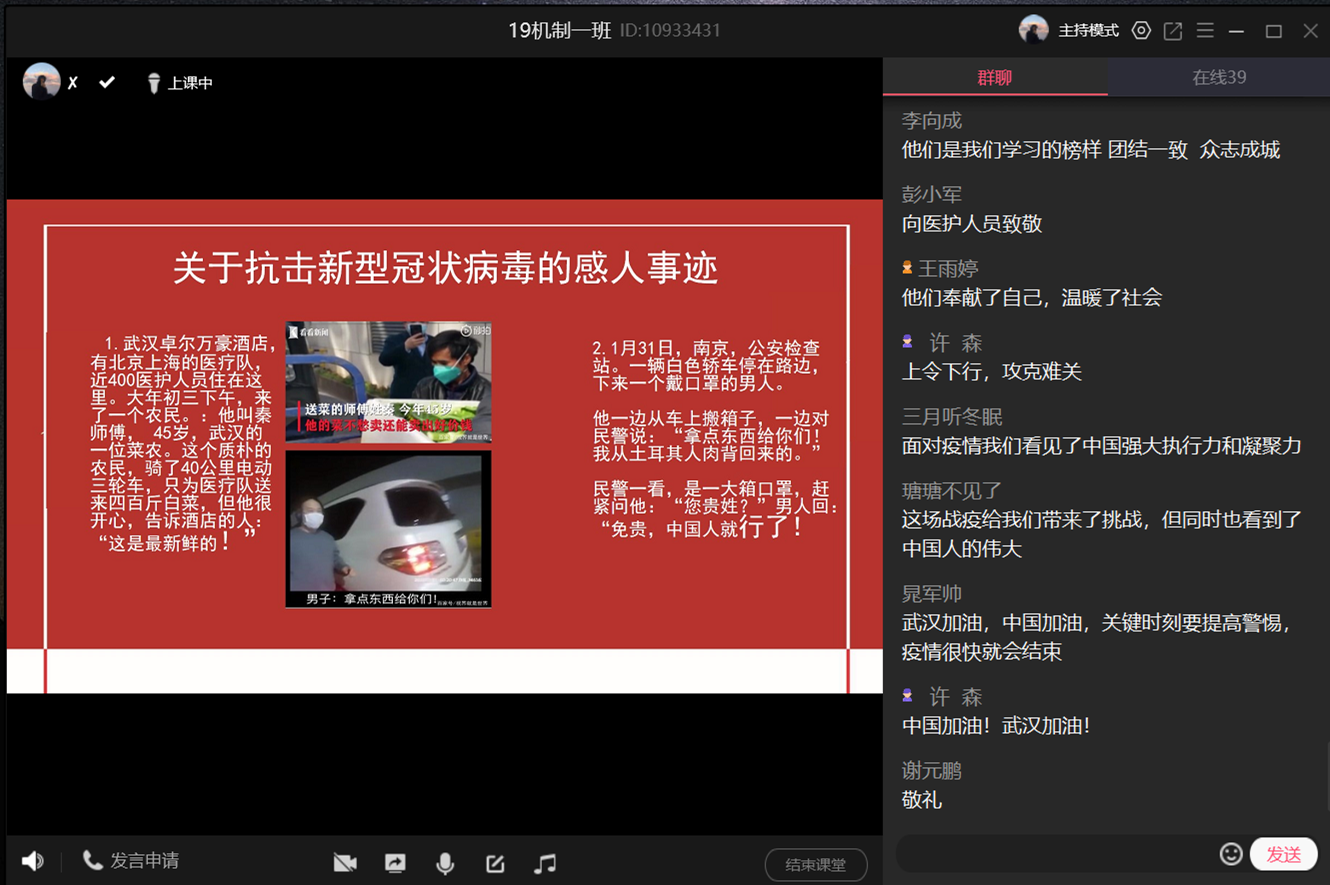Toggle the speaker volume icon
1330x885 pixels.
[x=33, y=861]
